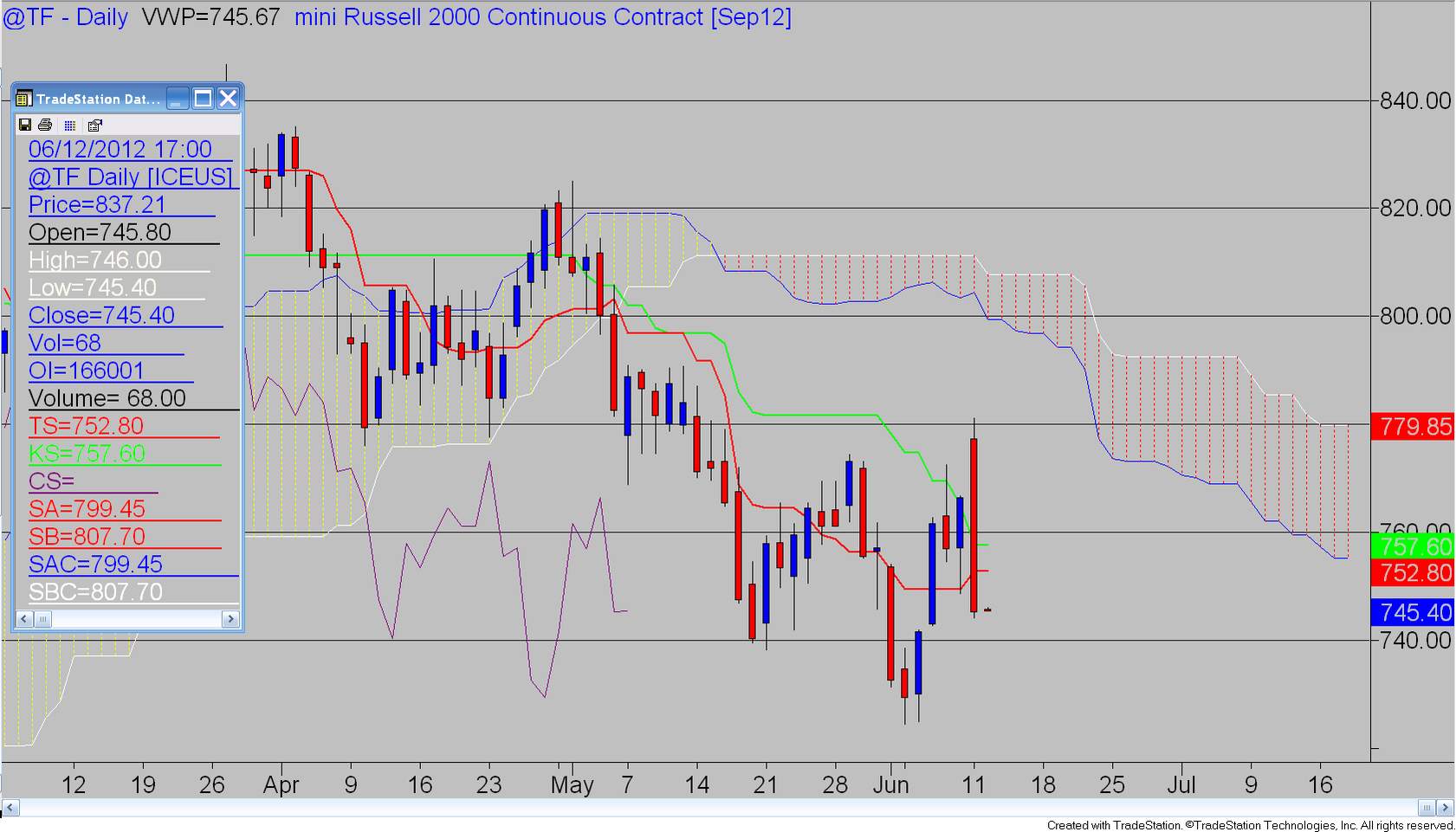The image size is (1456, 832).
Task: Open the Data Window properties icon
Action: coord(94,126)
